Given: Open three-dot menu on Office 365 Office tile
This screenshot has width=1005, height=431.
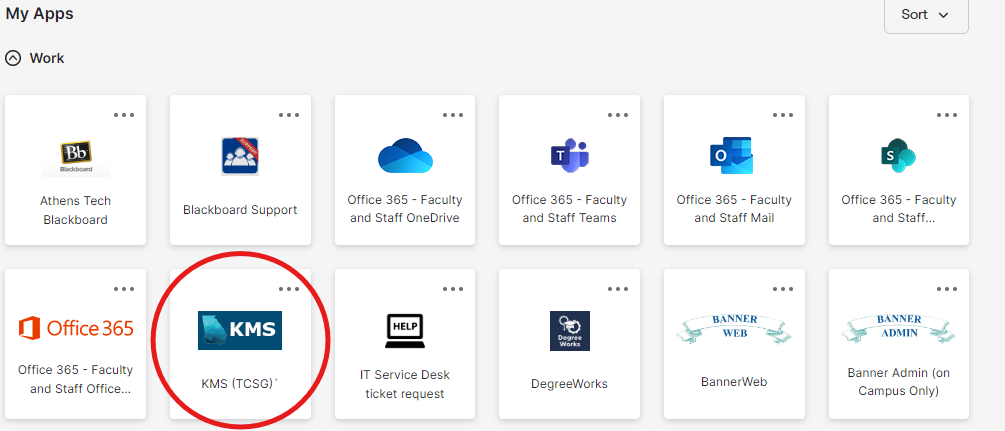Looking at the screenshot, I should tap(124, 289).
